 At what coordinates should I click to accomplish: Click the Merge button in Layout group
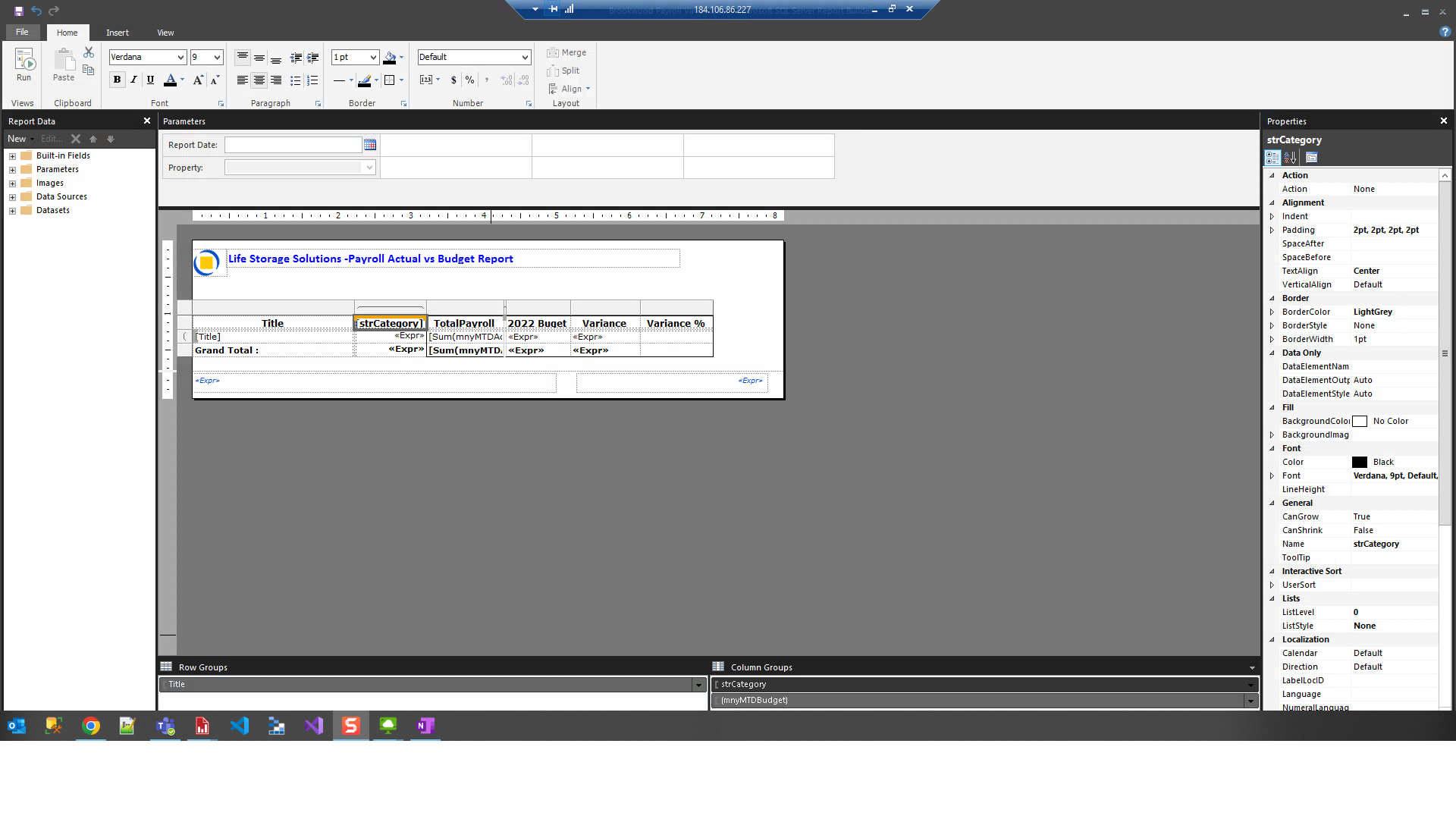(x=566, y=52)
